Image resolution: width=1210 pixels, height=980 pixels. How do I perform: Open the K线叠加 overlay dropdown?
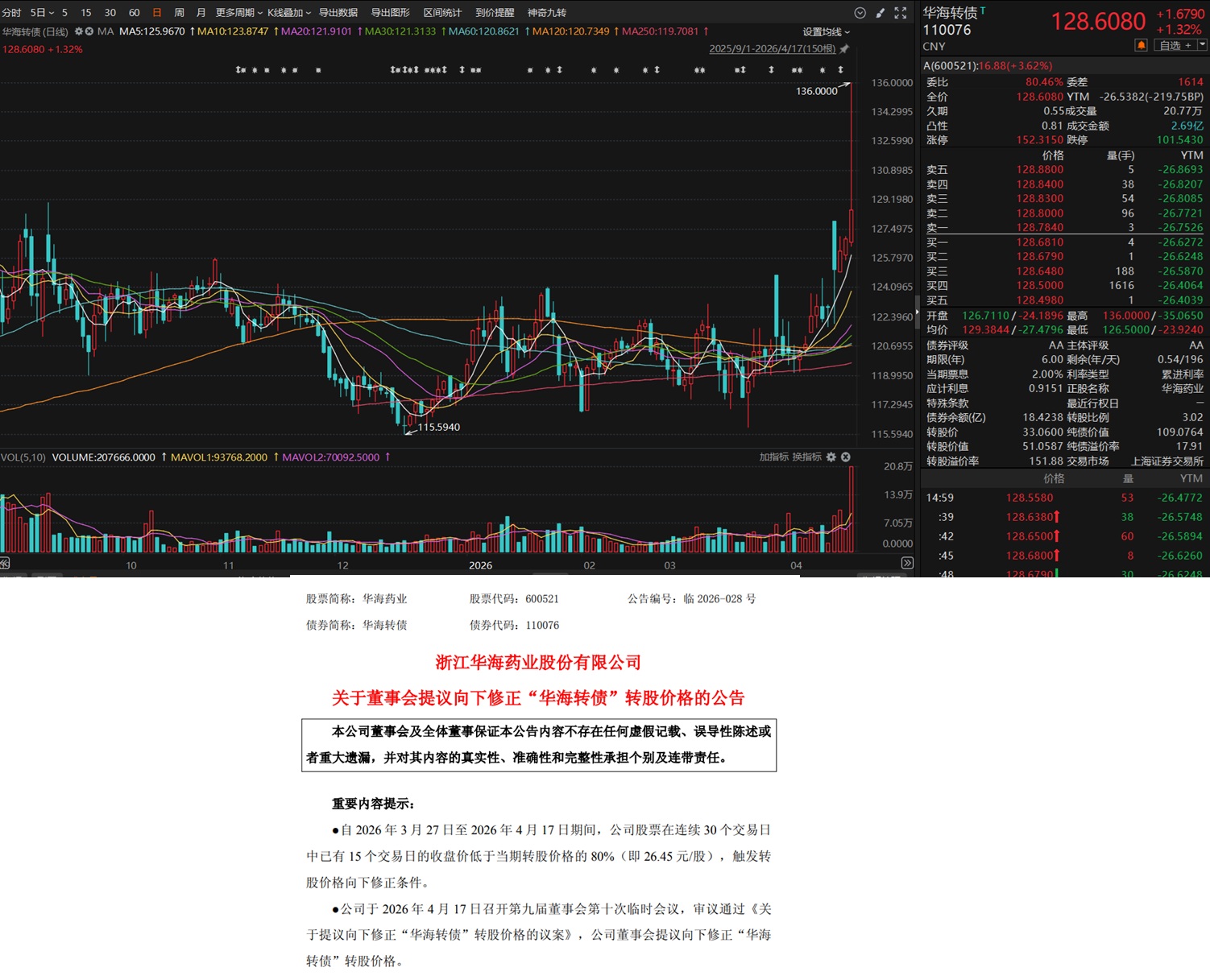coord(288,13)
